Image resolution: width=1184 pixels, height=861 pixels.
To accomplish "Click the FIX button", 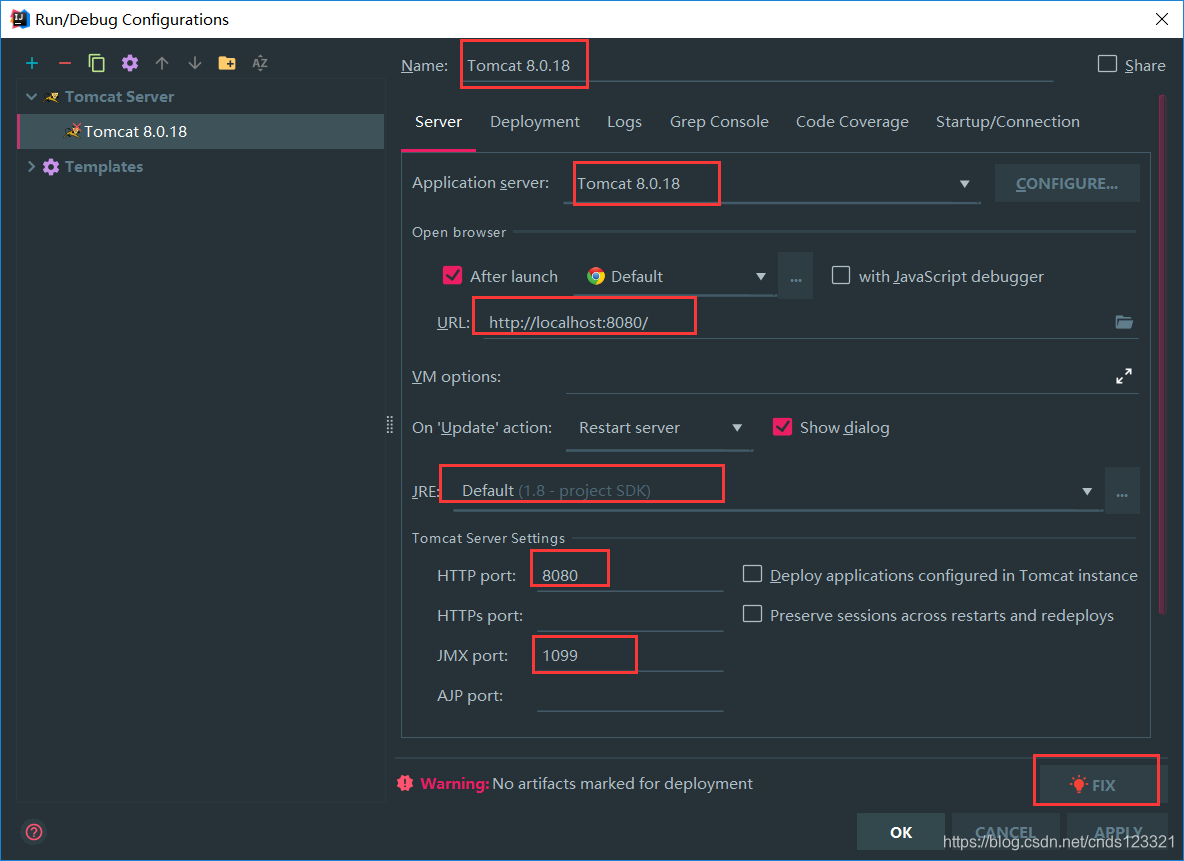I will coord(1099,785).
